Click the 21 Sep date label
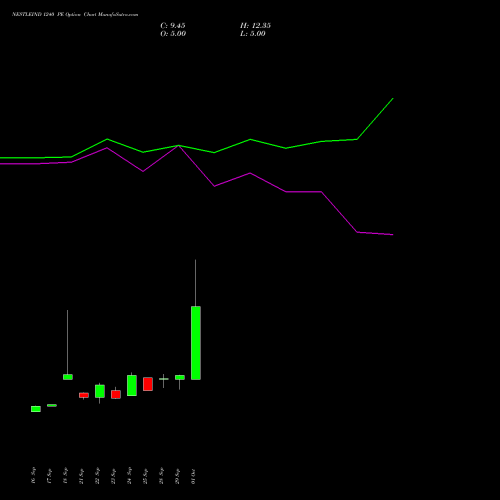The width and height of the screenshot is (500, 500). [81, 476]
